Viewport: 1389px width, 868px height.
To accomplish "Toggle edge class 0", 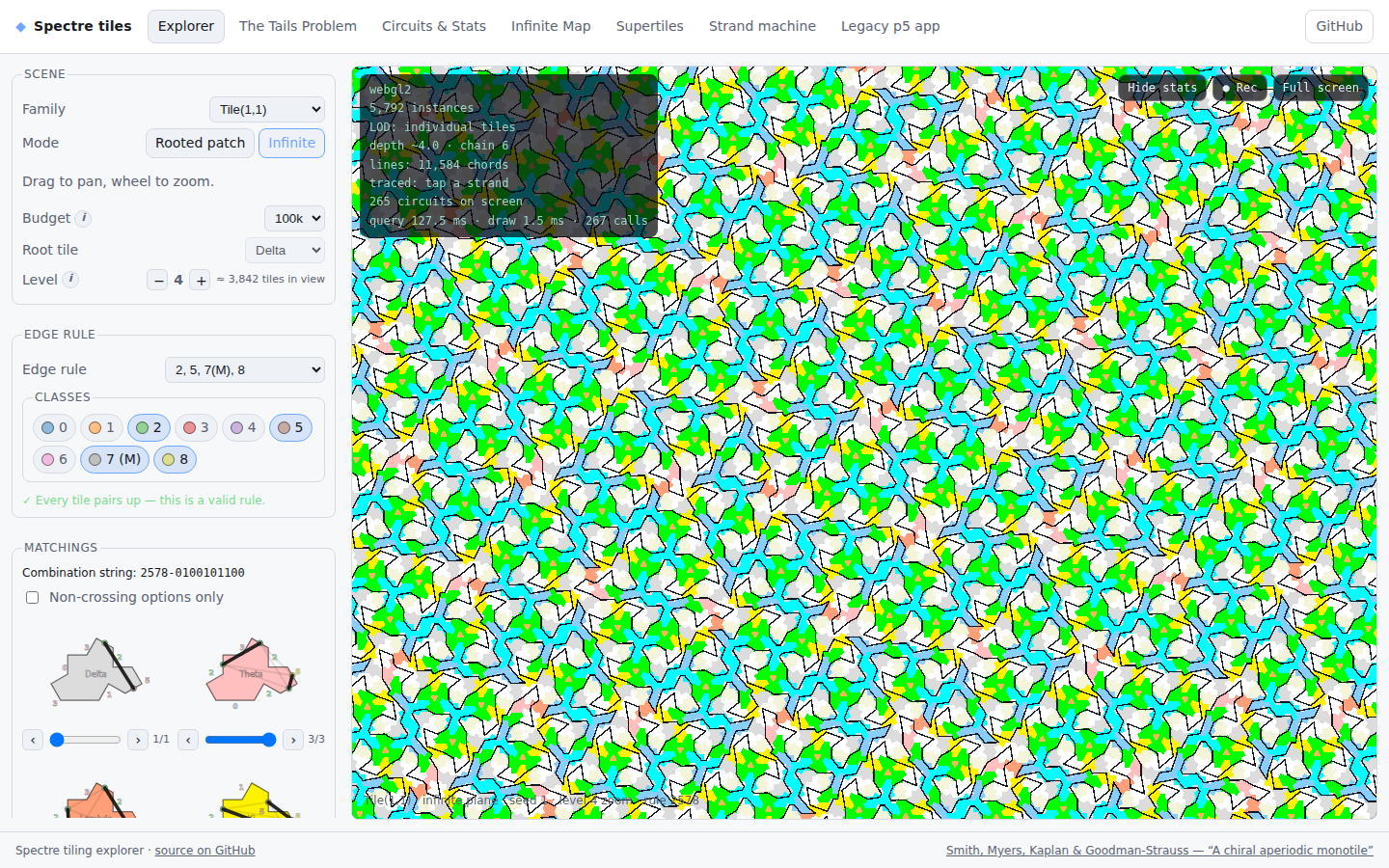I will pyautogui.click(x=54, y=427).
